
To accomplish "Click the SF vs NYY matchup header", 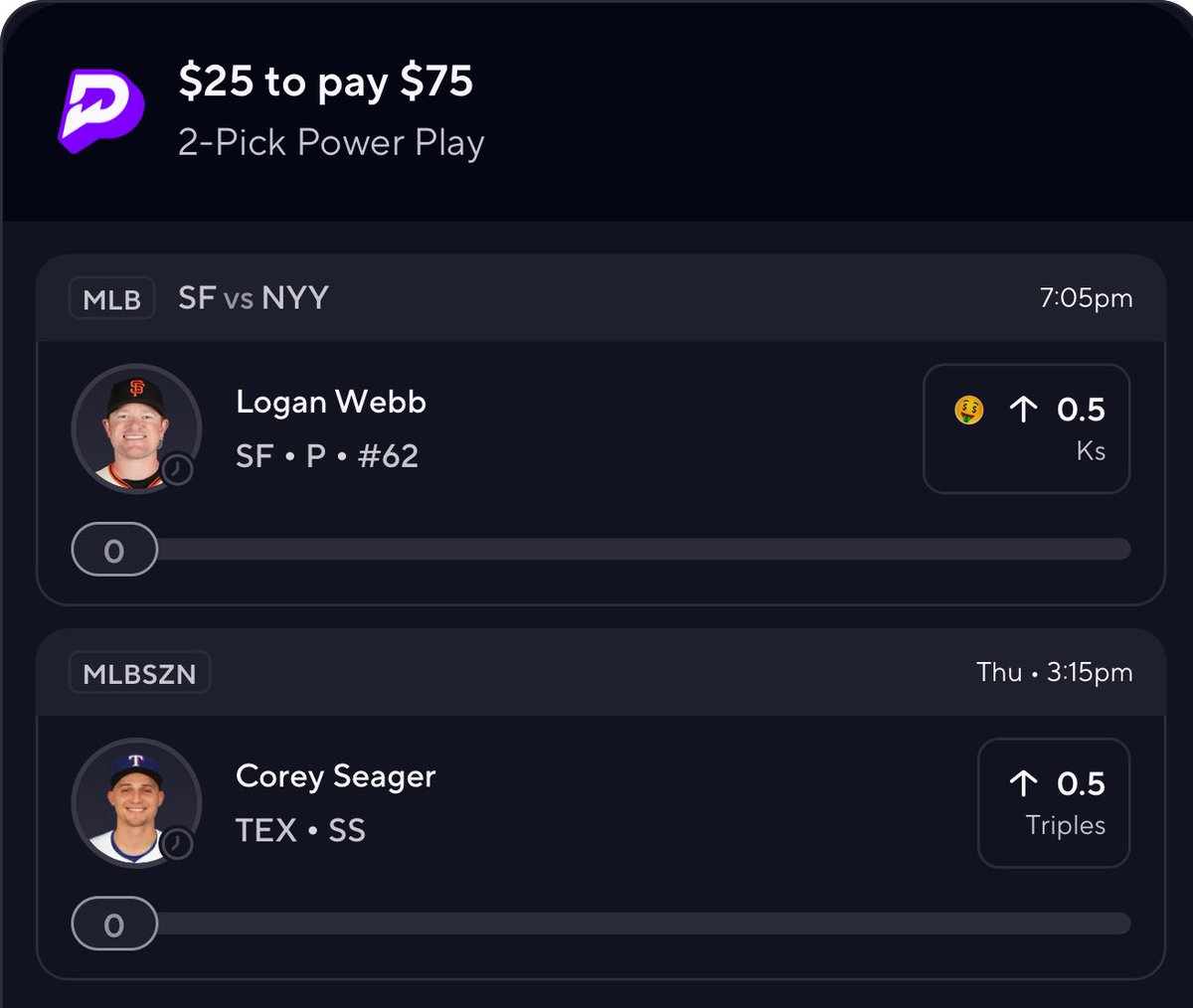I will [x=254, y=298].
